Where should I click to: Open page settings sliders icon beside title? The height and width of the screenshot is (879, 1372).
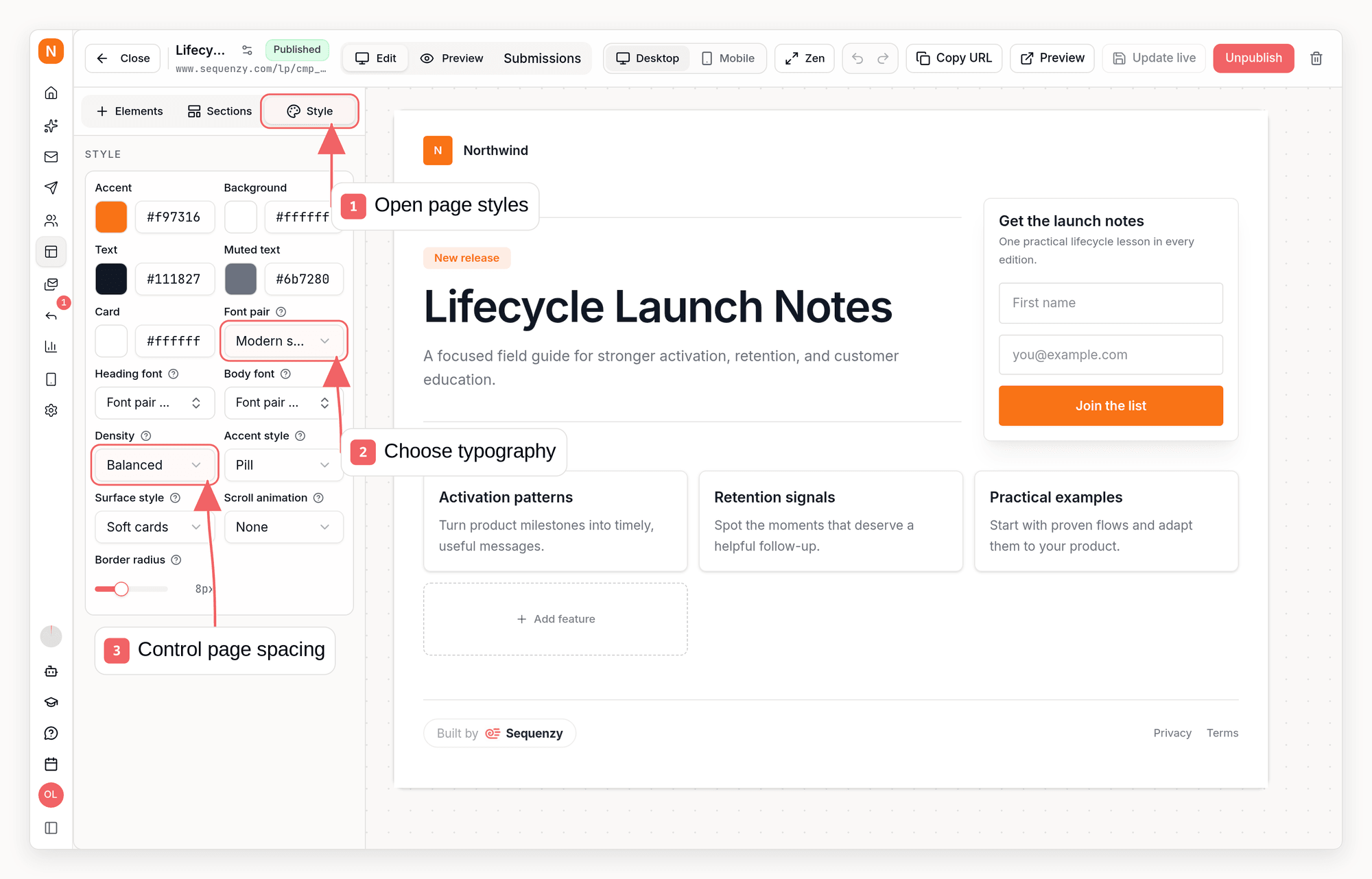click(248, 50)
